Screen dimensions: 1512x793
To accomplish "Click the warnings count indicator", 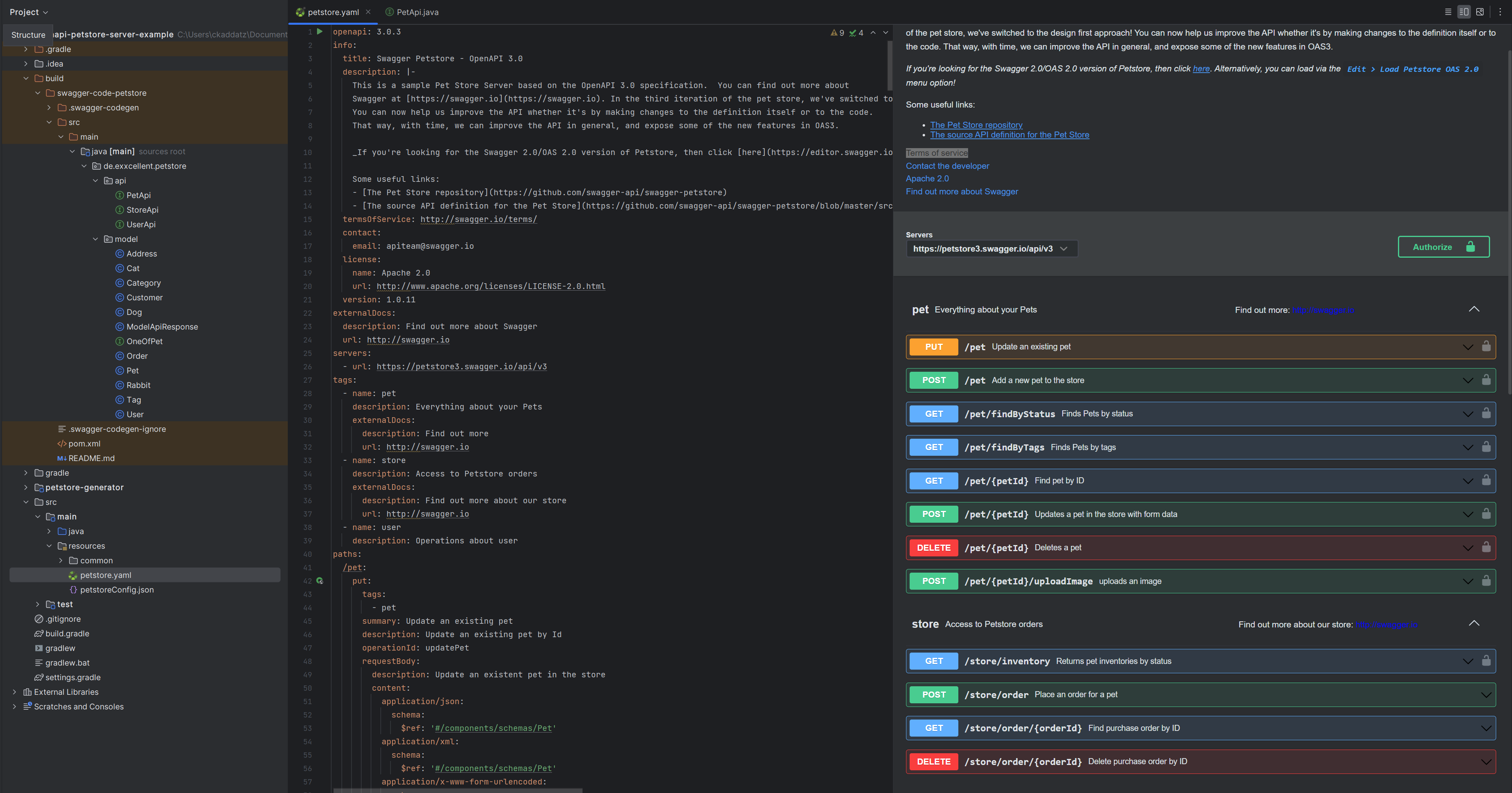I will coord(837,33).
